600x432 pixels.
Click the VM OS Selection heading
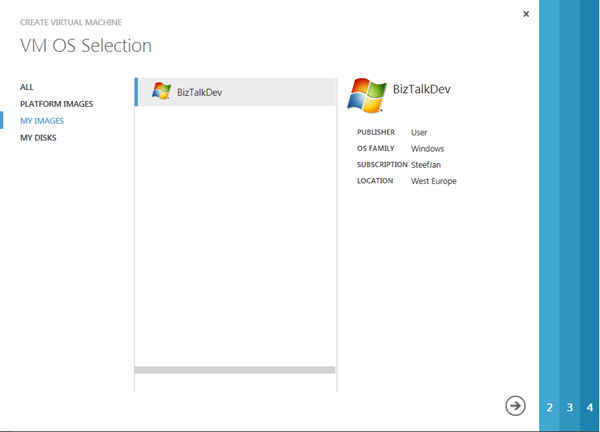[x=86, y=46]
